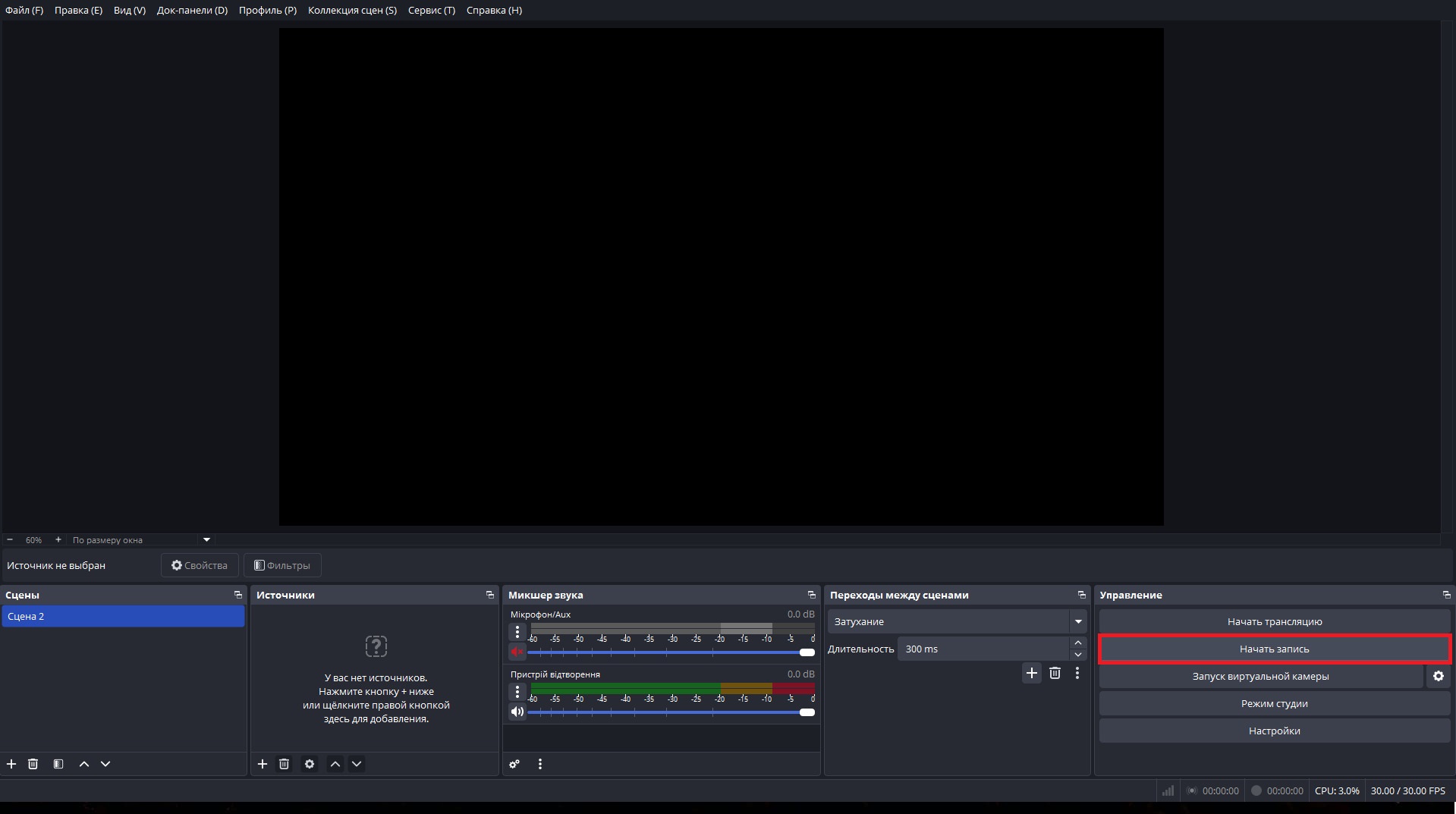Screen dimensions: 1456x814
Task: Undock the Микшер звука panel
Action: click(x=811, y=595)
